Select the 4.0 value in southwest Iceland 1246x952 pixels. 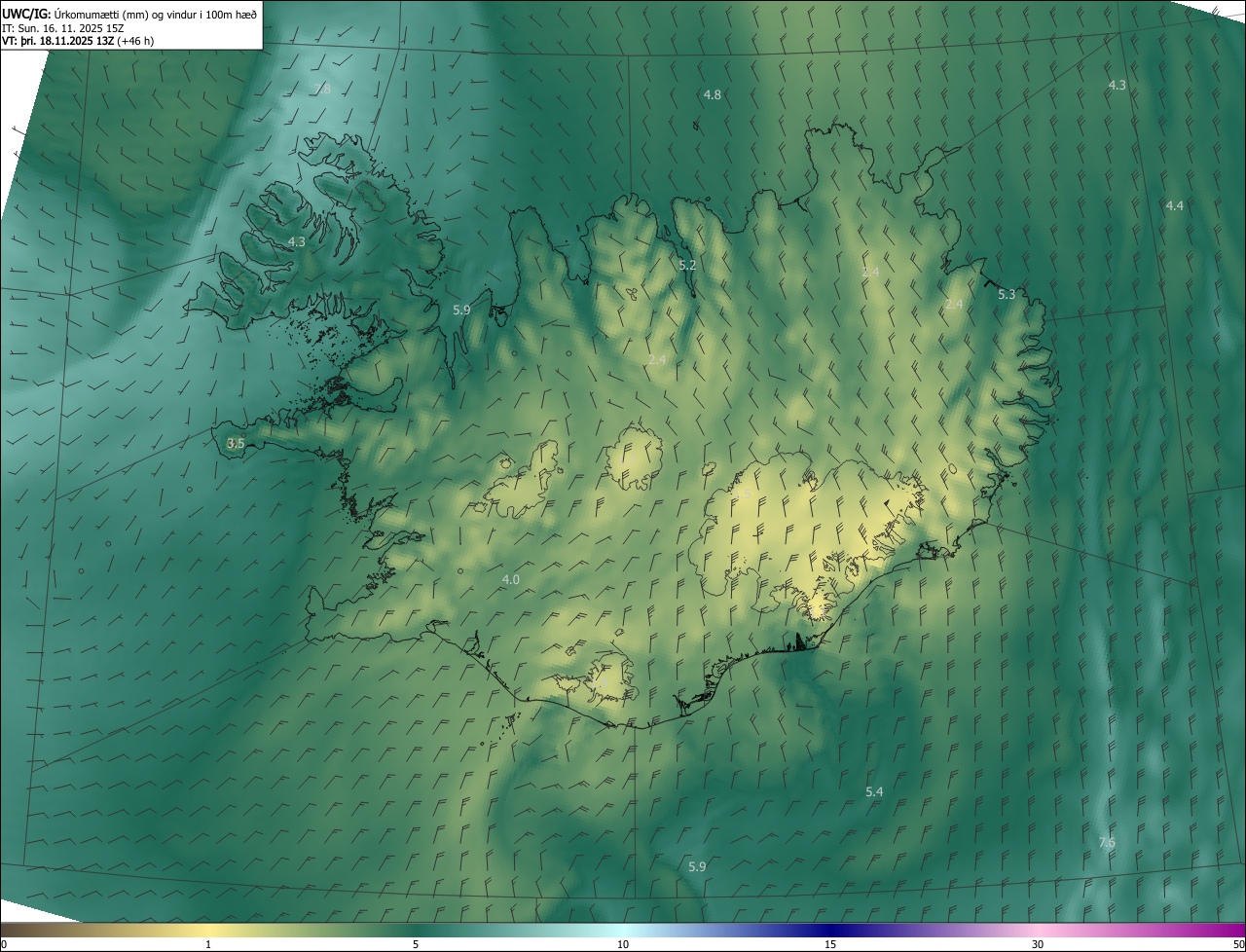click(510, 579)
